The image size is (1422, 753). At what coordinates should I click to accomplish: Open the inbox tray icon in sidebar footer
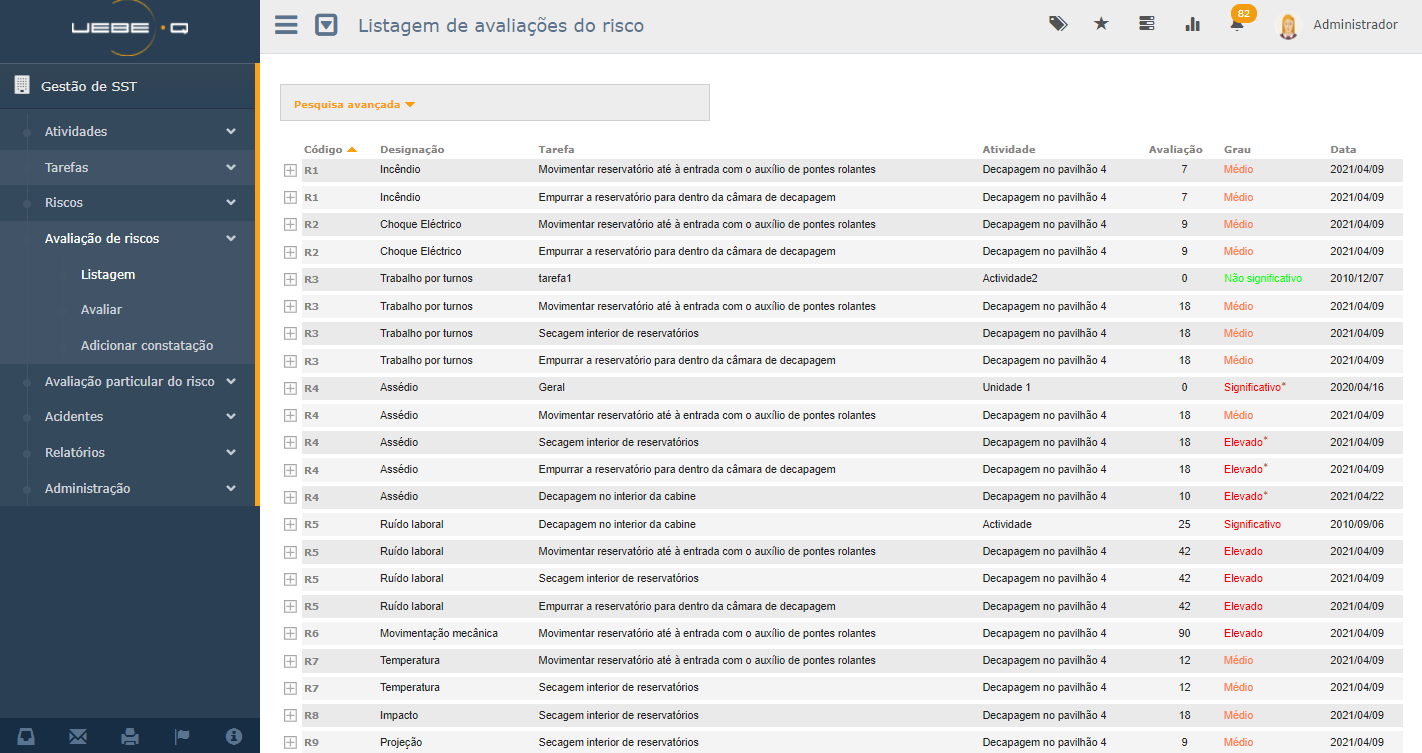[x=26, y=737]
